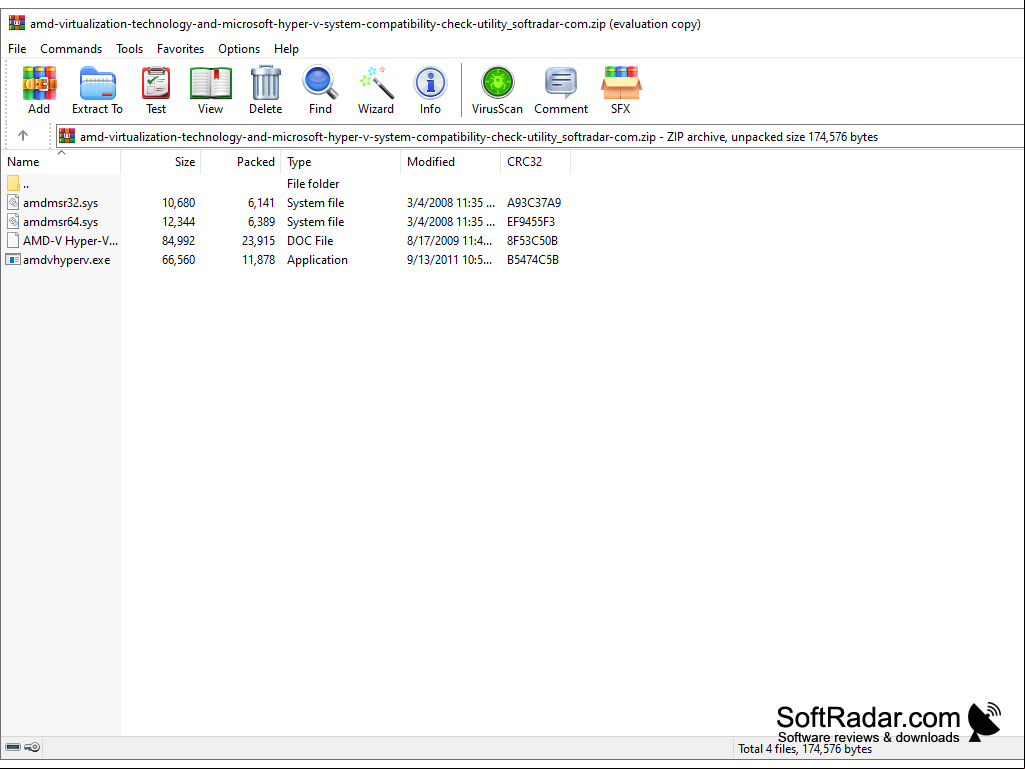Open the Commands menu
This screenshot has width=1025, height=769.
coord(71,49)
